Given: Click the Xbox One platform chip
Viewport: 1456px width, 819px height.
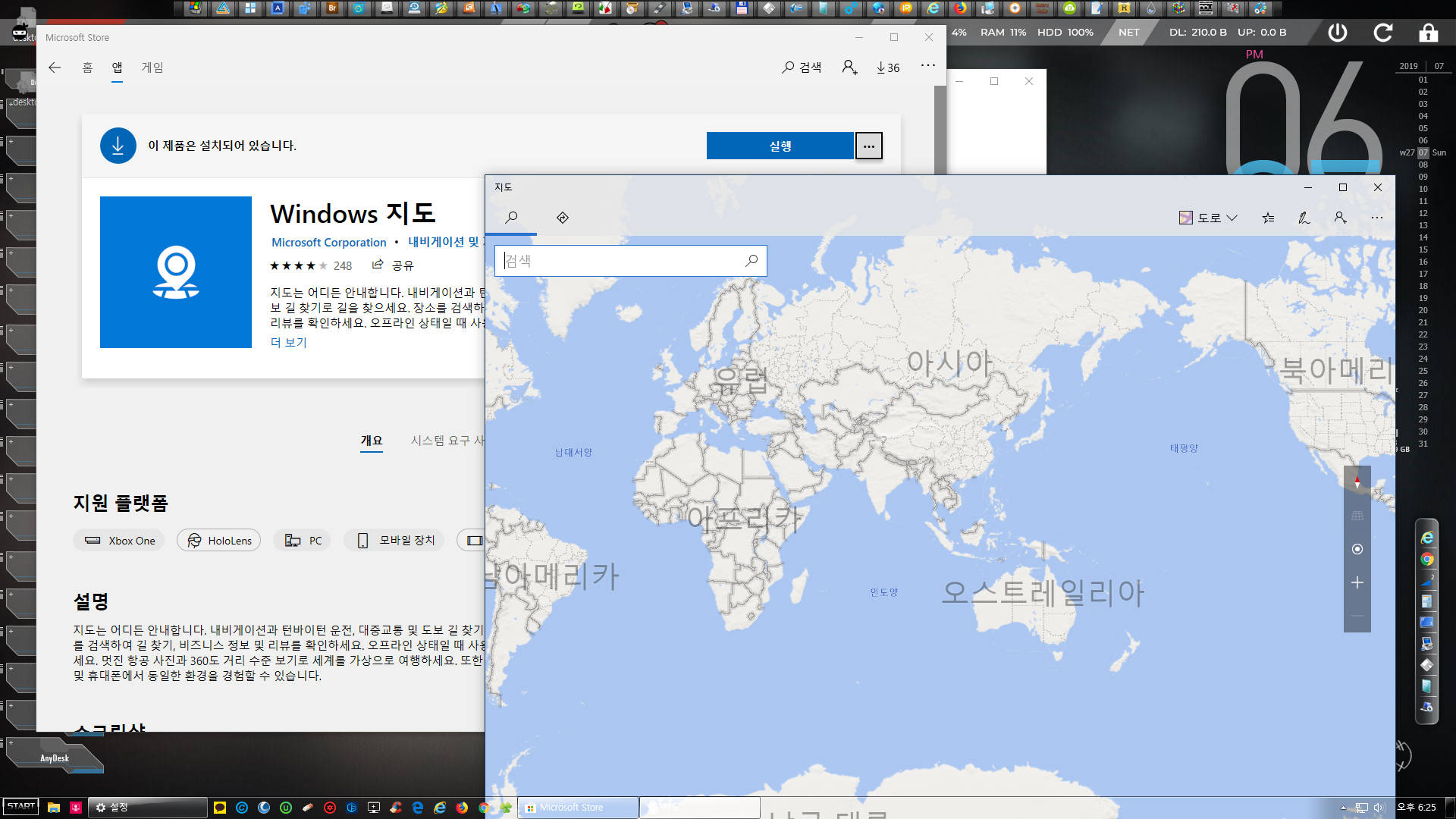Looking at the screenshot, I should click(x=119, y=541).
